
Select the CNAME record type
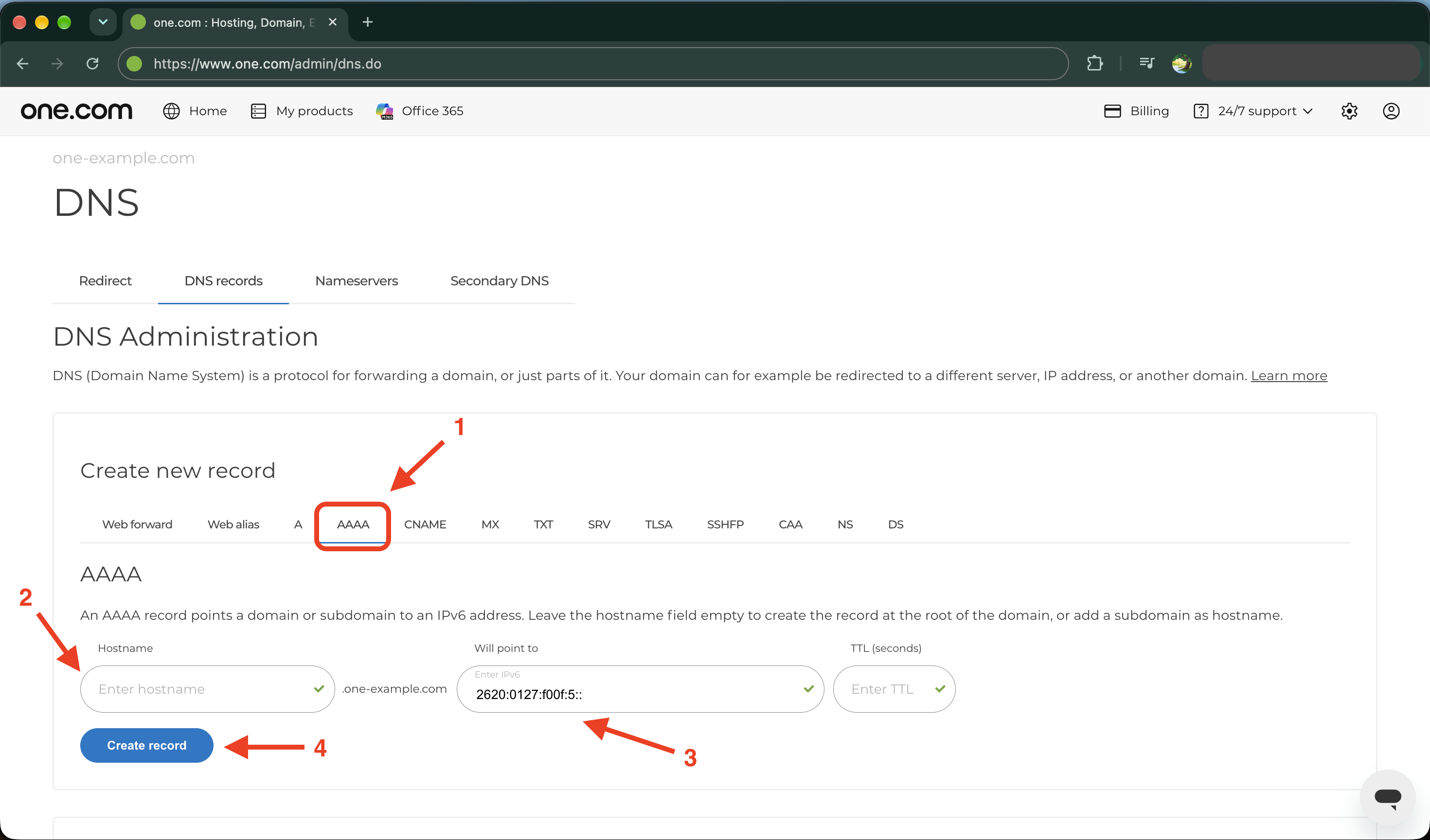tap(425, 524)
